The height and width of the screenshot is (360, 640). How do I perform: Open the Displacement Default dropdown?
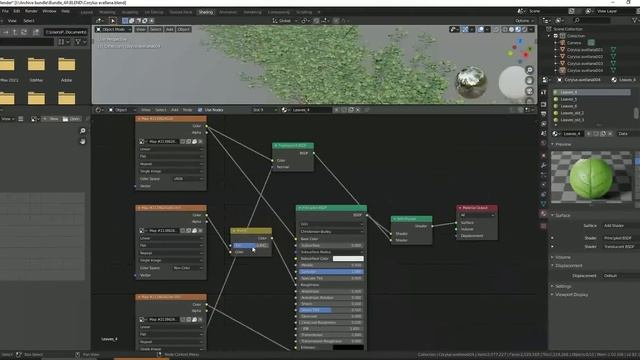620,276
